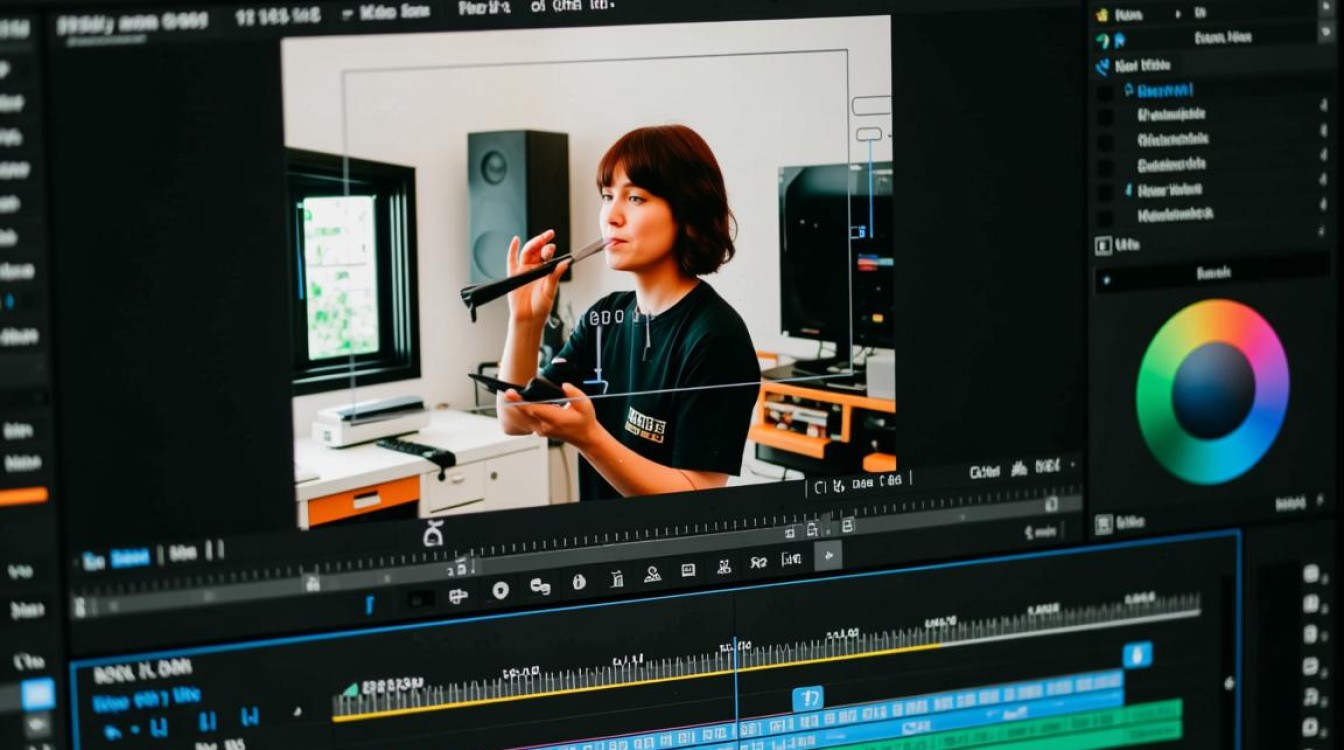Click the teal curved icon in right panel
The height and width of the screenshot is (750, 1344).
[x=1103, y=41]
